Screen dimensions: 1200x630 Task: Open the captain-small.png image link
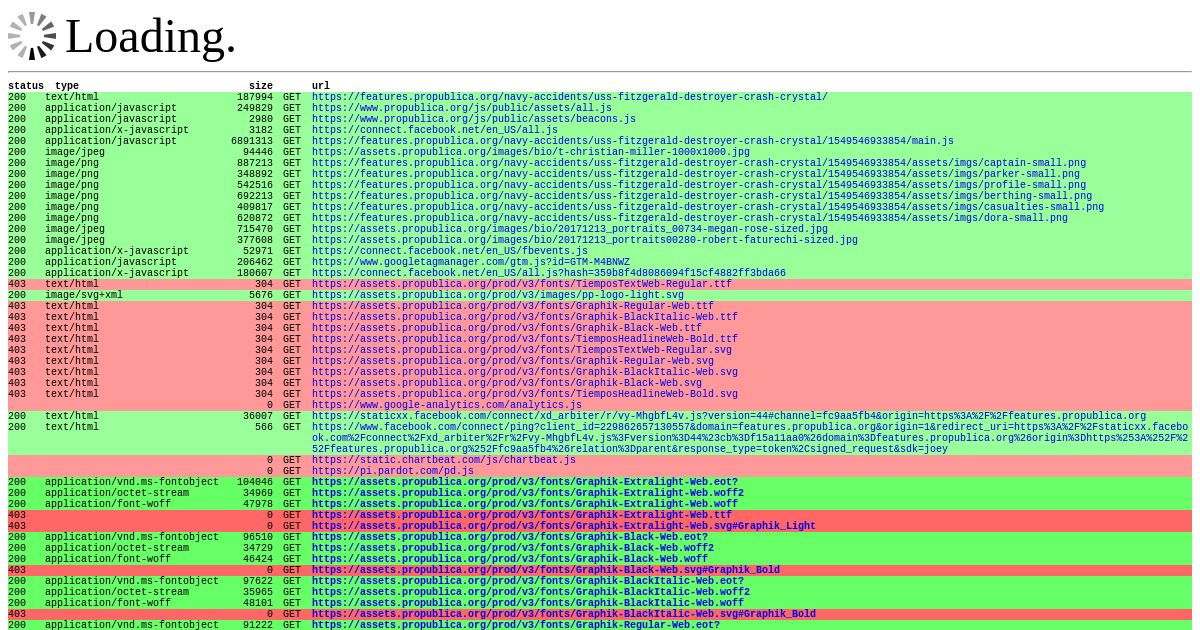click(x=699, y=163)
